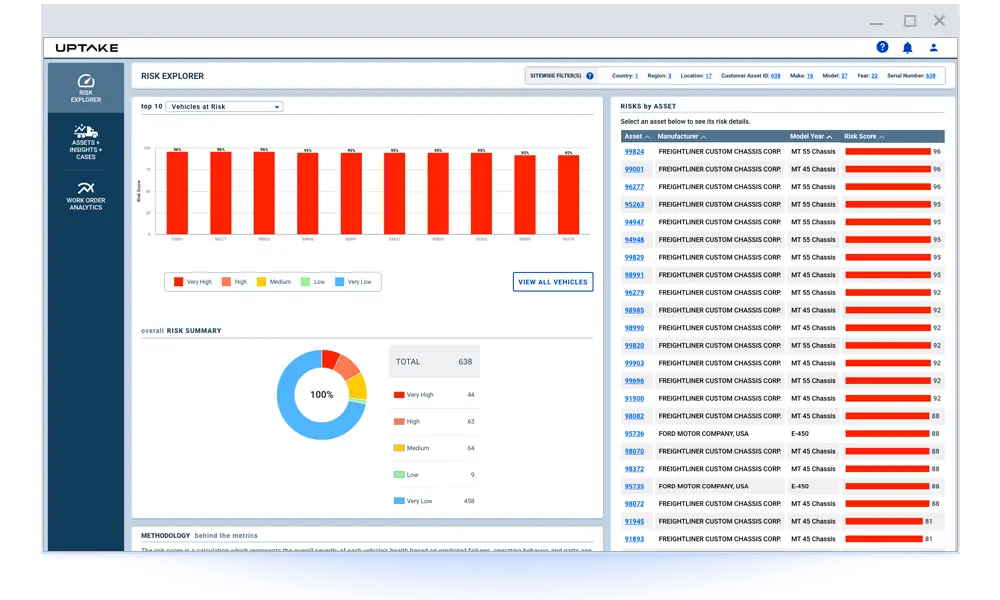
Task: Open asset 94947 link
Action: coord(634,223)
